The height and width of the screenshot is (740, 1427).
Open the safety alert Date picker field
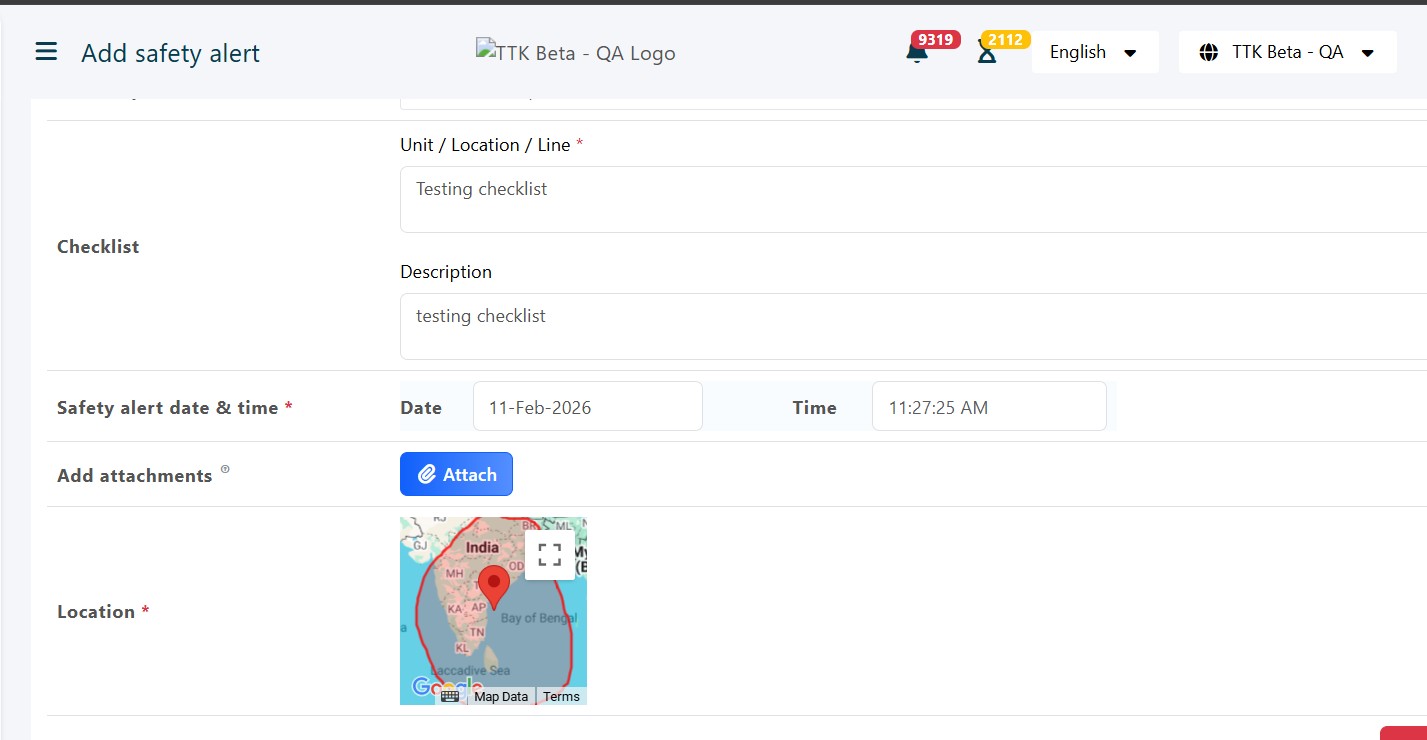587,407
